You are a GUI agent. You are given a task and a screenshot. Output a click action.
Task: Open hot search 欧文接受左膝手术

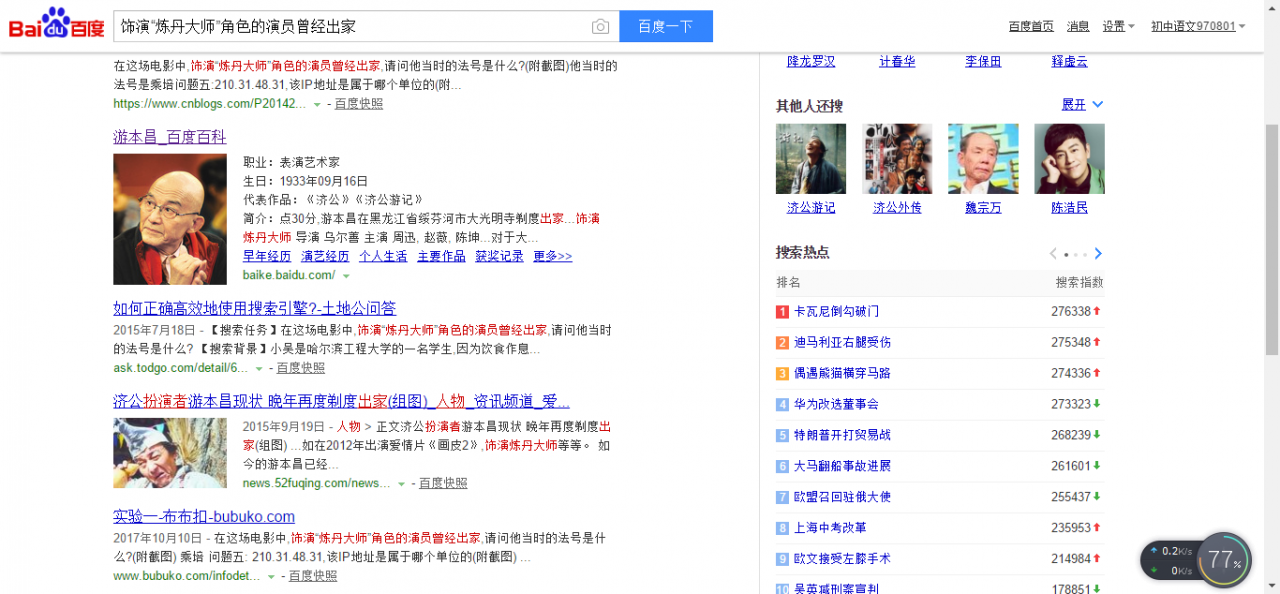pos(842,559)
